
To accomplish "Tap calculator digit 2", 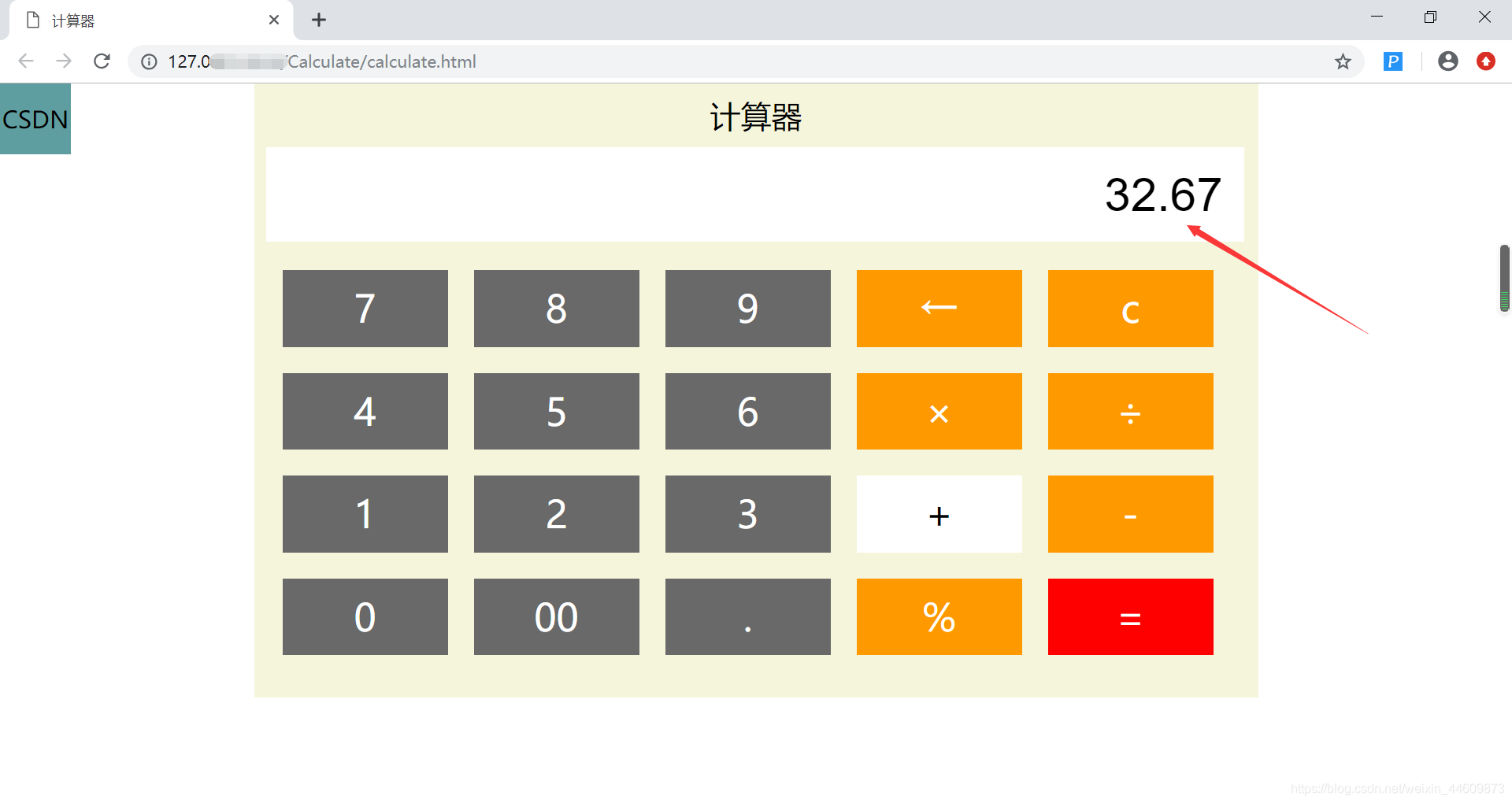I will pyautogui.click(x=557, y=514).
